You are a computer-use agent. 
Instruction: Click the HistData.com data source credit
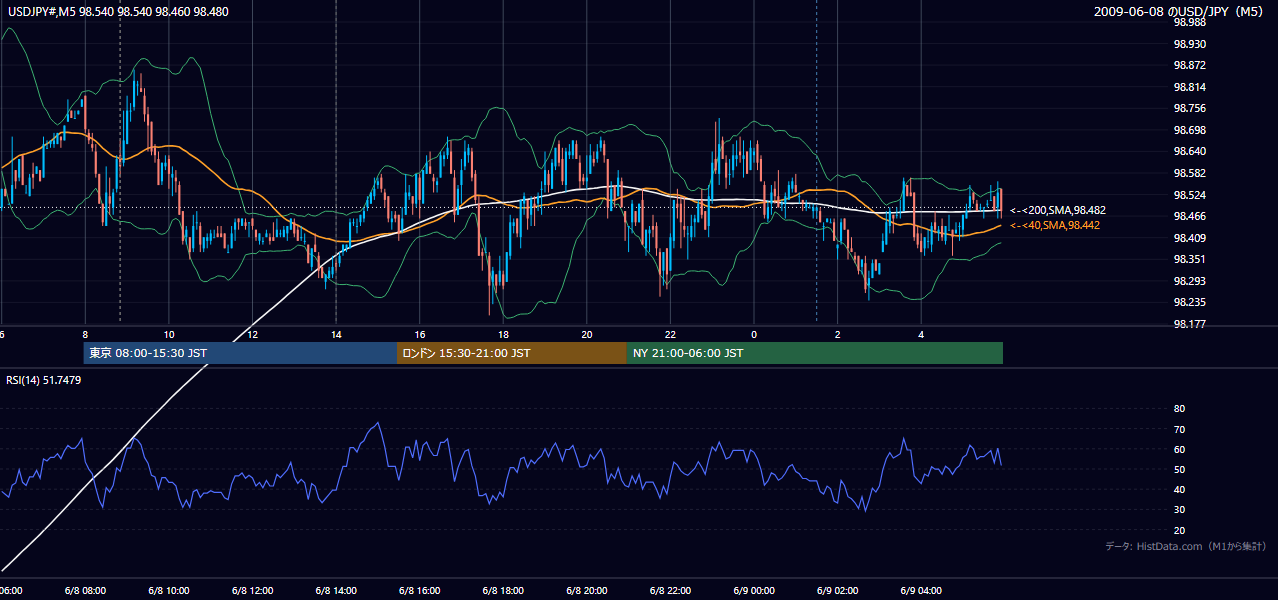pyautogui.click(x=1185, y=546)
